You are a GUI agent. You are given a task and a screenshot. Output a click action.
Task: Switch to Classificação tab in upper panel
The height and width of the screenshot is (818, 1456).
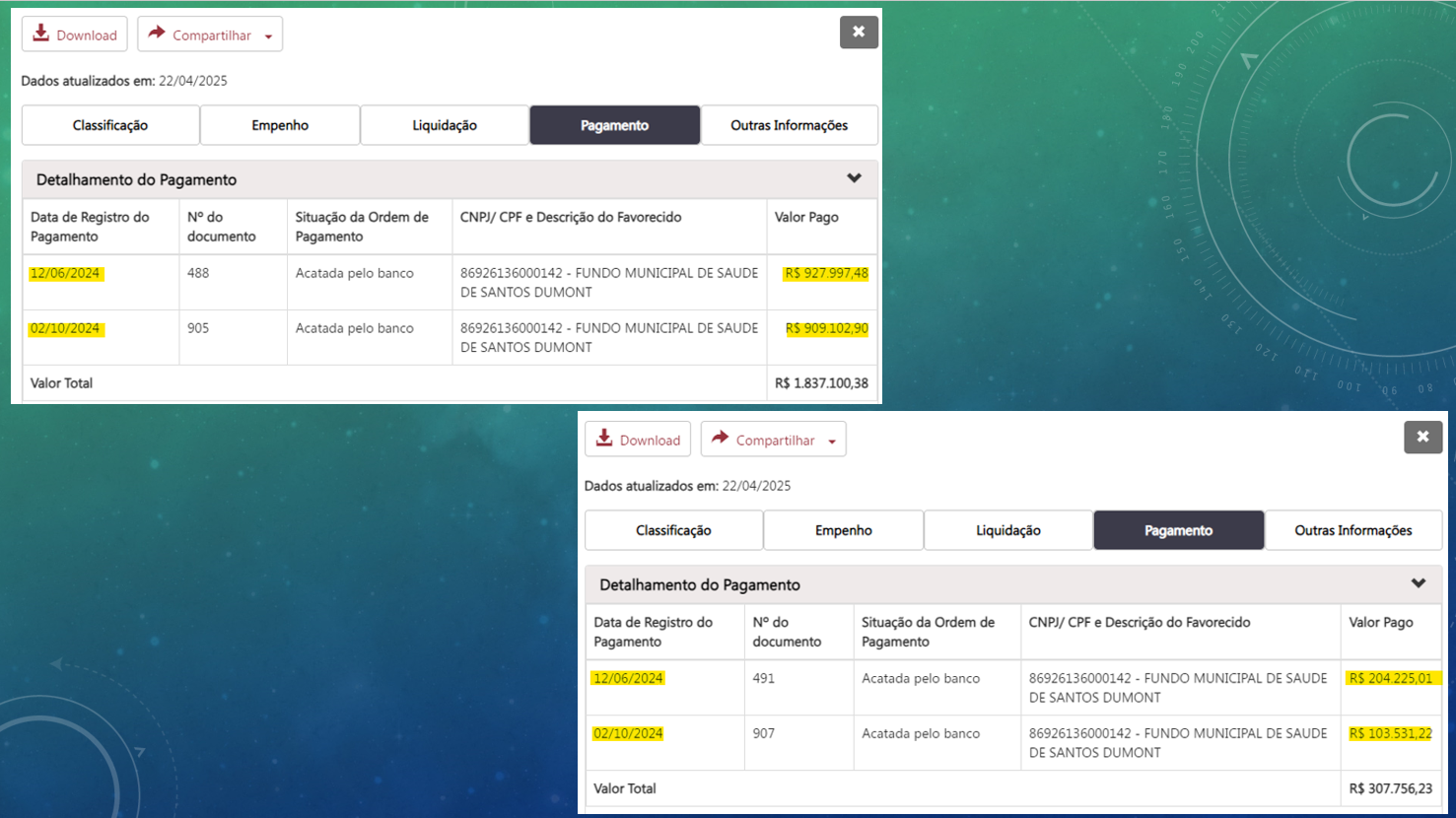pyautogui.click(x=110, y=125)
